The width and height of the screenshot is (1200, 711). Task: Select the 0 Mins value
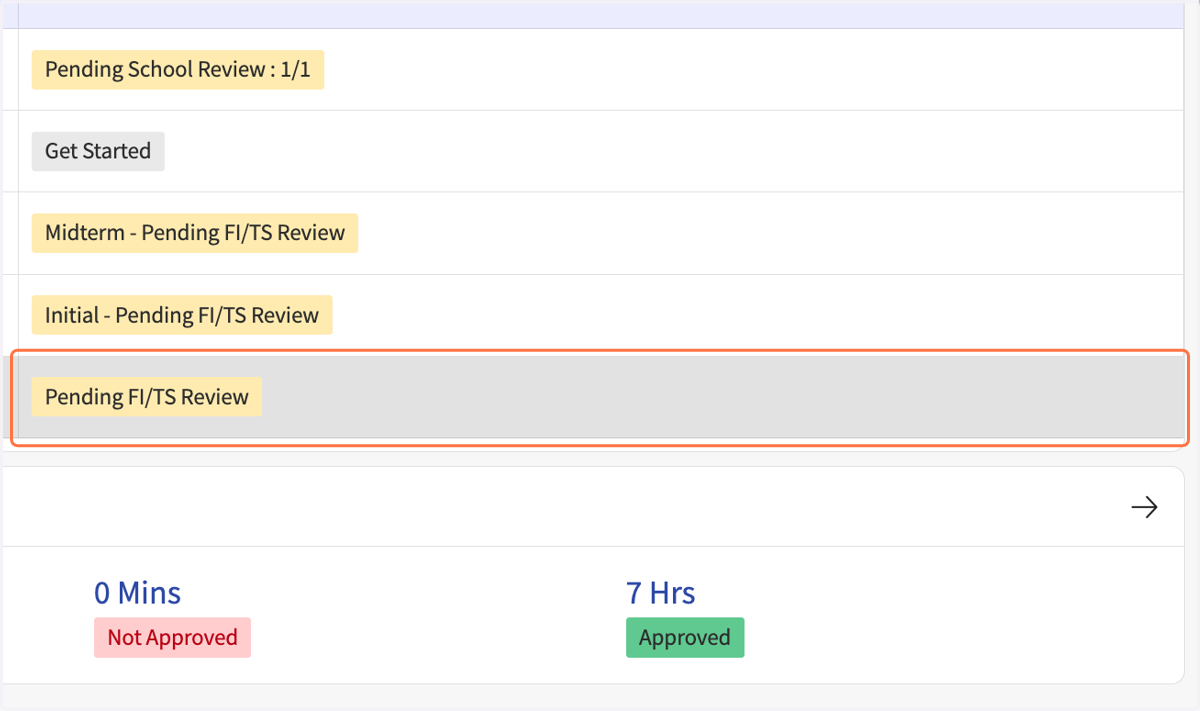137,593
